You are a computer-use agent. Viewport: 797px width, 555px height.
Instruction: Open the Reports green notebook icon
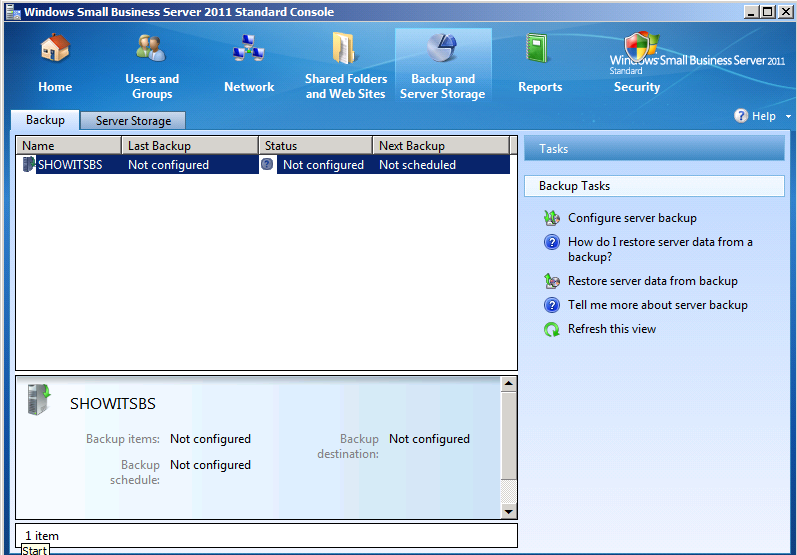pyautogui.click(x=537, y=48)
